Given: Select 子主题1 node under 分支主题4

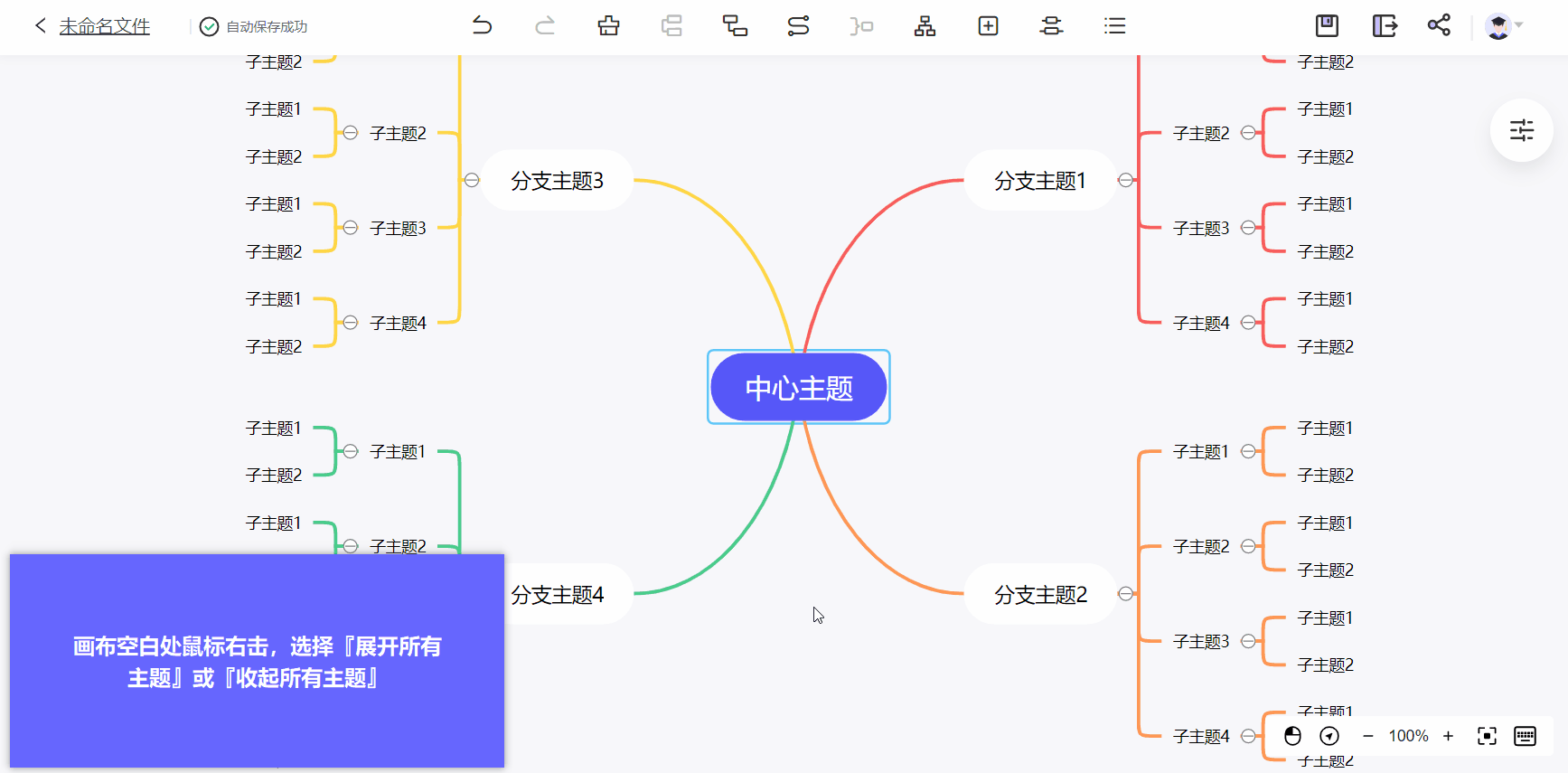Looking at the screenshot, I should pos(398,451).
